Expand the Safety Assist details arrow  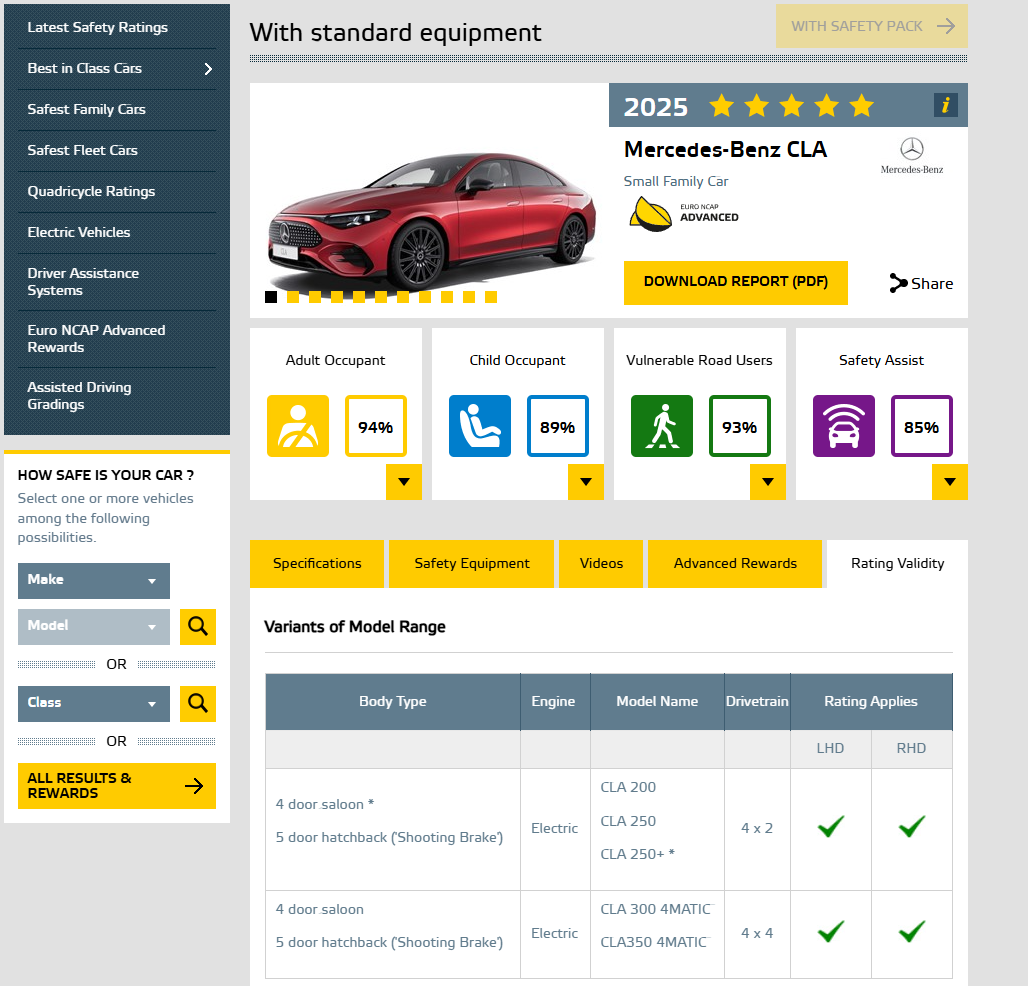pos(949,482)
